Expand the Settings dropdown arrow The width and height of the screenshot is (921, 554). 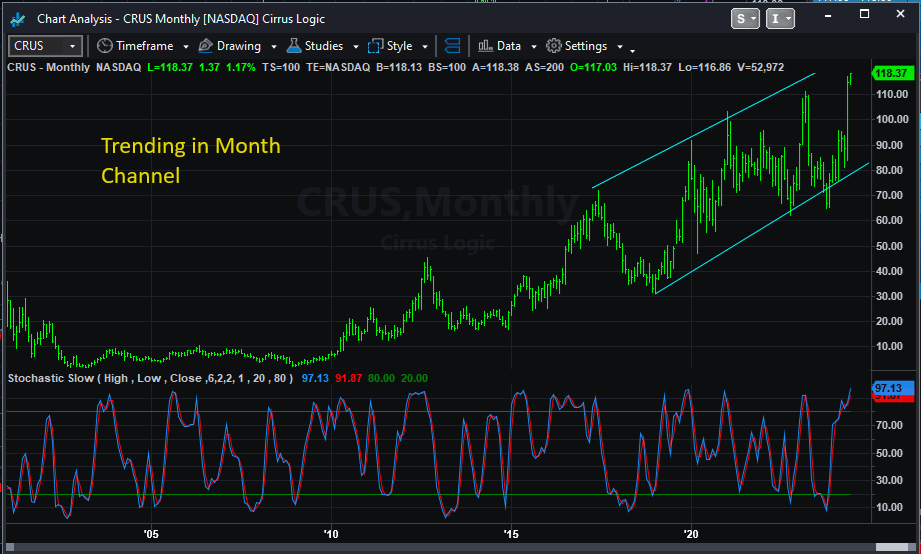click(620, 46)
